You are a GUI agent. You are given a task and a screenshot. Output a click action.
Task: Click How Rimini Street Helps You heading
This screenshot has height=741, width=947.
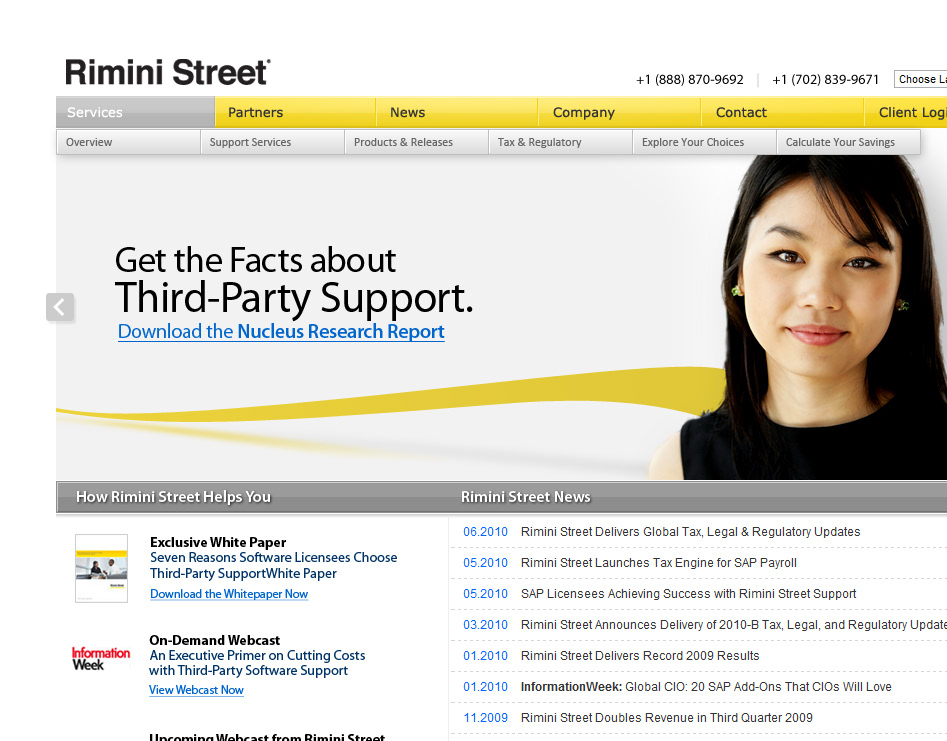pos(173,497)
